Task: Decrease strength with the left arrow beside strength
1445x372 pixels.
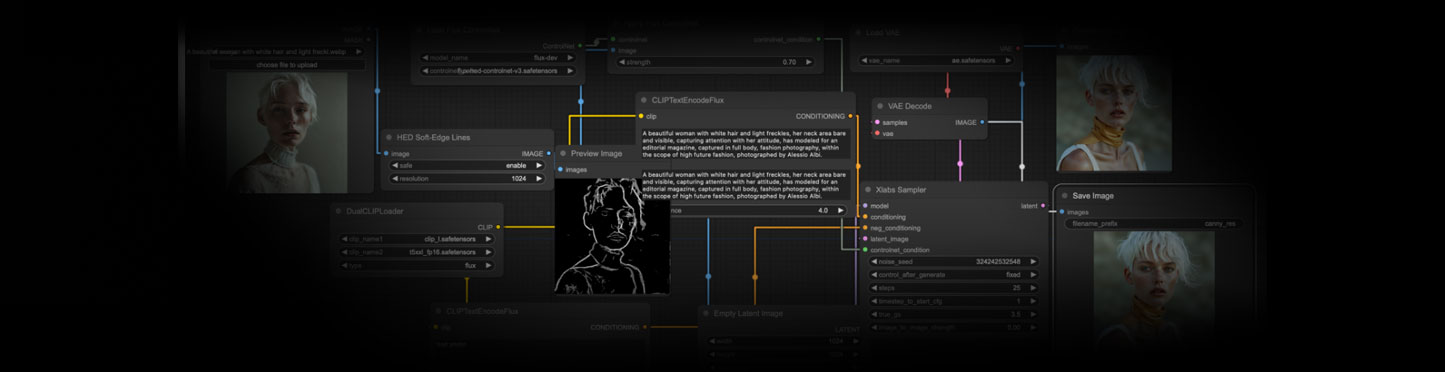Action: (x=621, y=62)
